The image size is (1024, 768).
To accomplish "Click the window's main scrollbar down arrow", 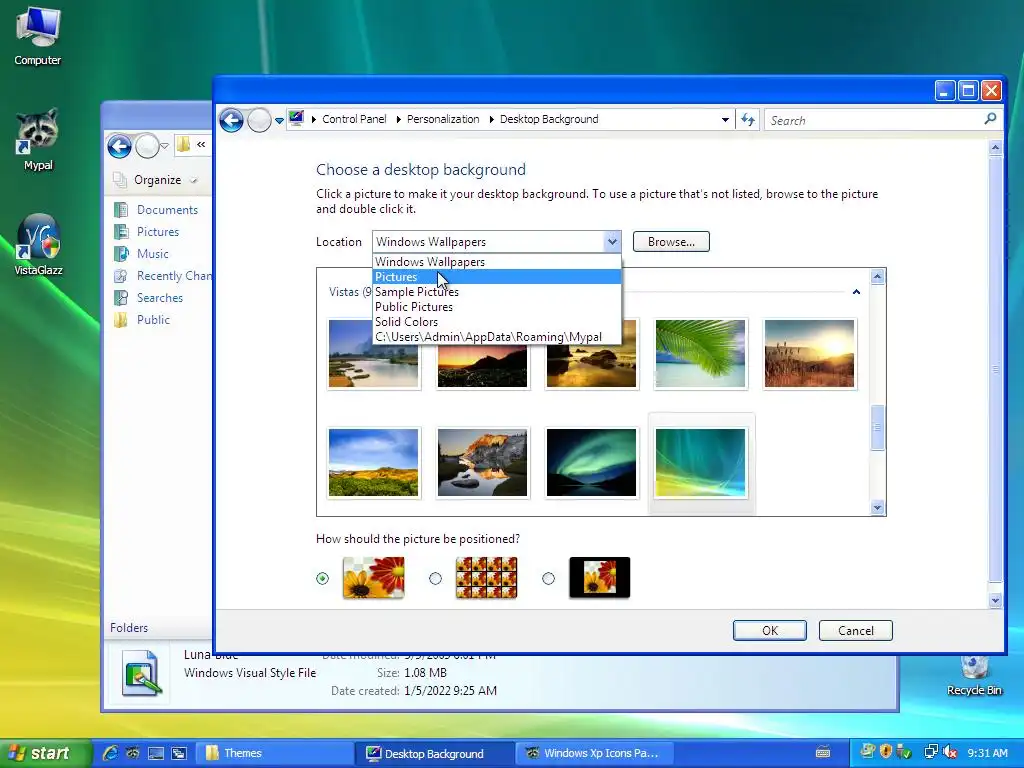I will click(995, 600).
